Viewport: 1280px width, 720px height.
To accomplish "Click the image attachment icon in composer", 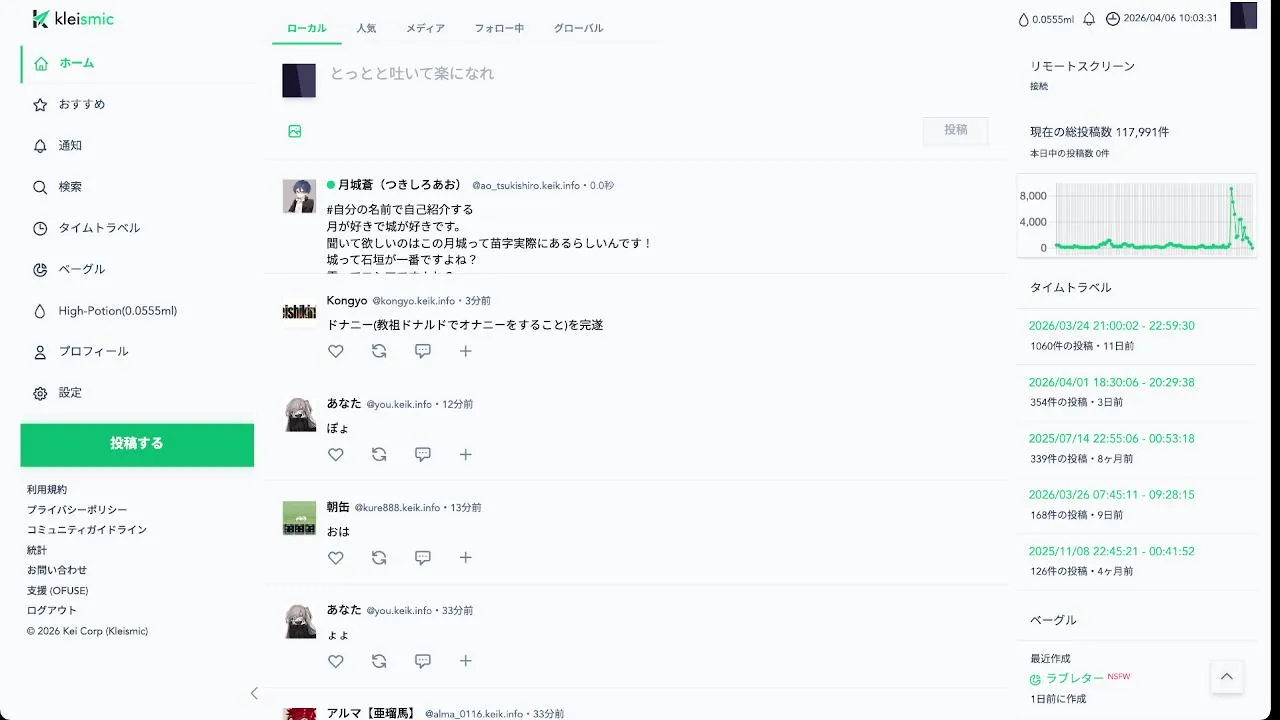I will tap(295, 131).
